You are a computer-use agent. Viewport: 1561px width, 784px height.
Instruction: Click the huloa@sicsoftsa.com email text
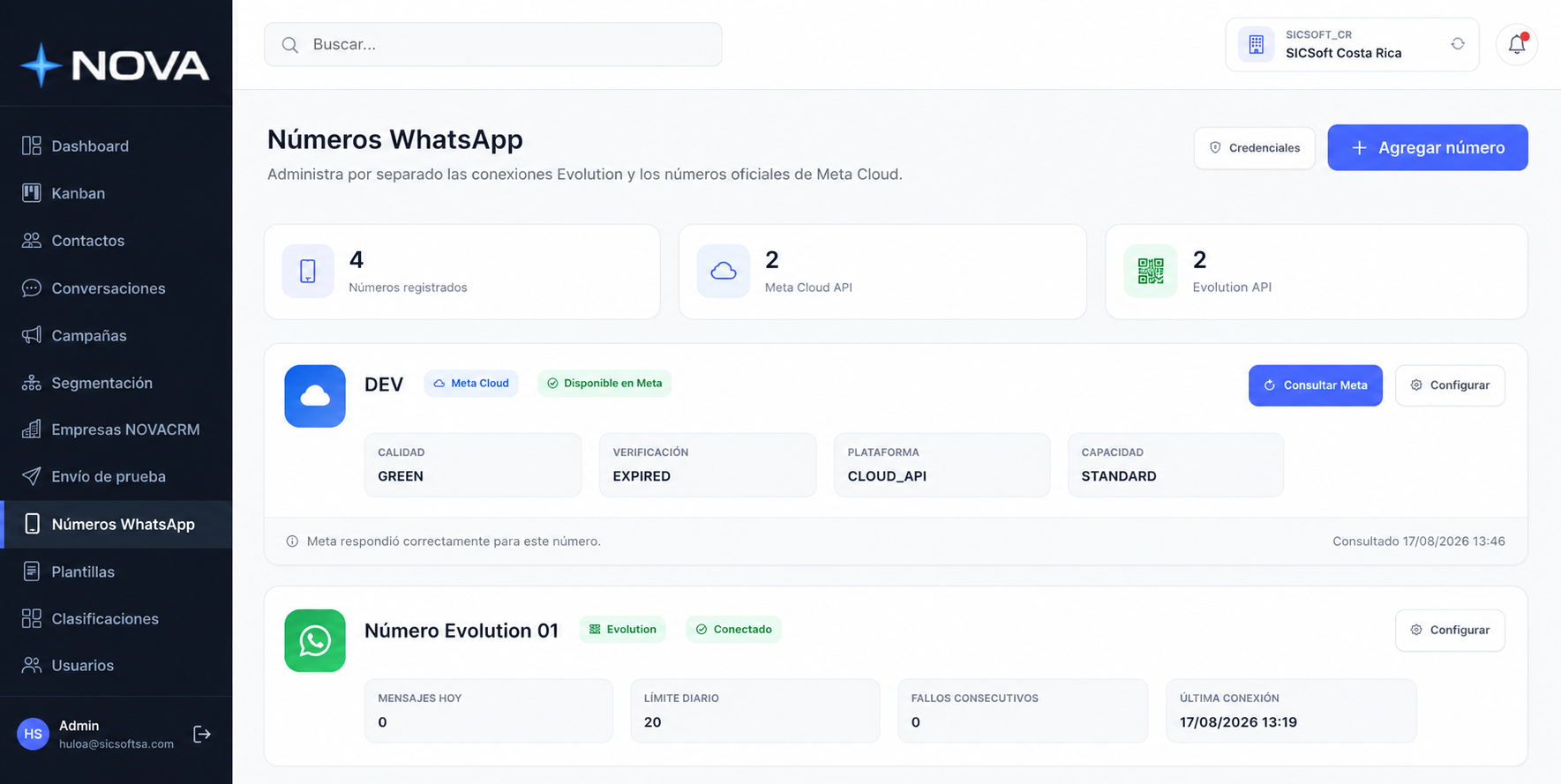[116, 744]
